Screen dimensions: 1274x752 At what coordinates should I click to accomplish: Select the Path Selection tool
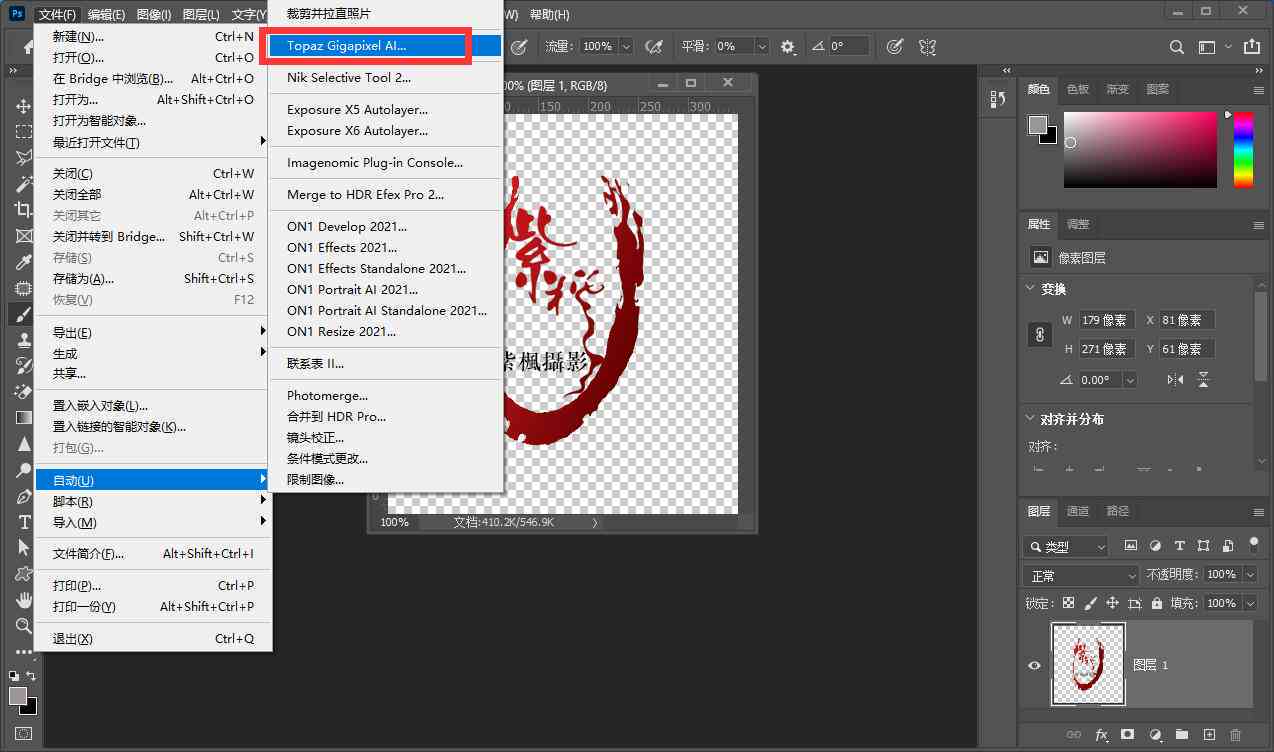[x=23, y=548]
